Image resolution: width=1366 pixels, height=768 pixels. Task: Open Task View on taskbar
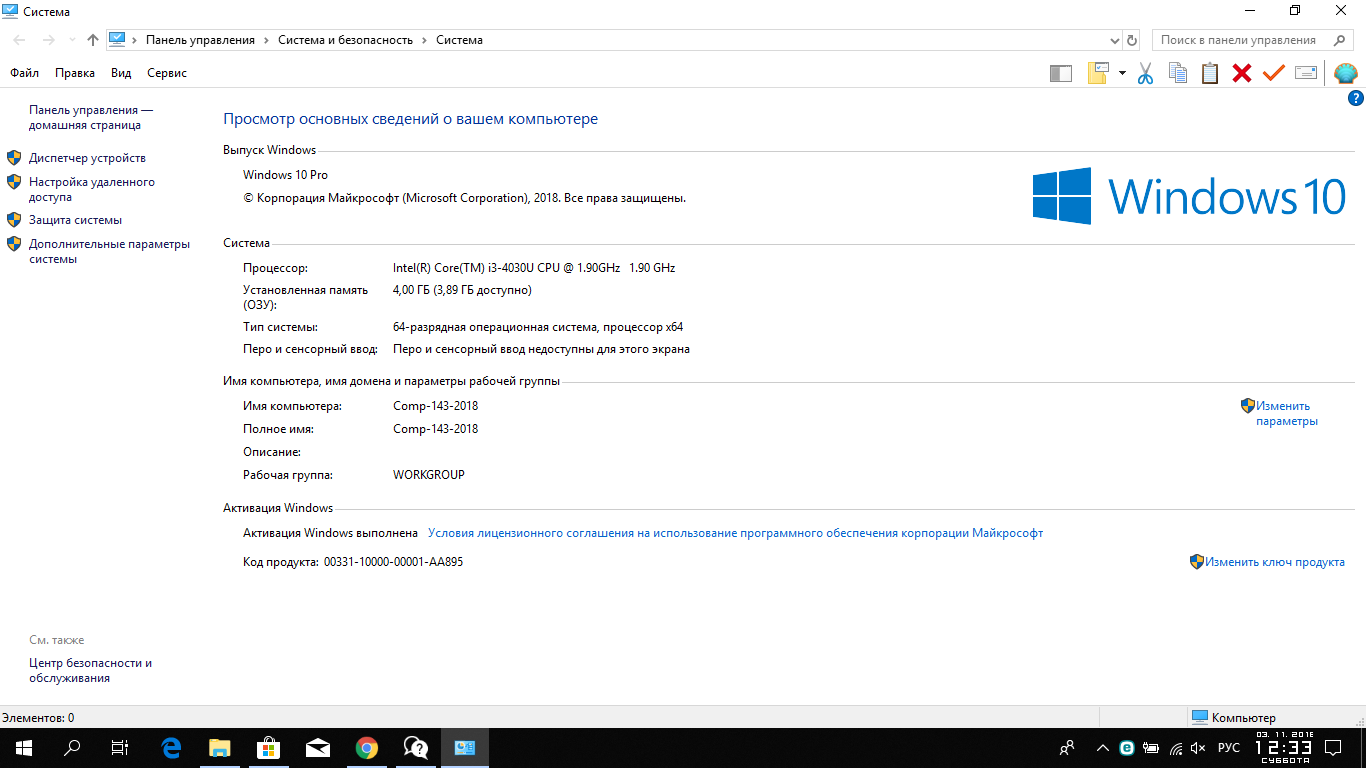click(120, 747)
